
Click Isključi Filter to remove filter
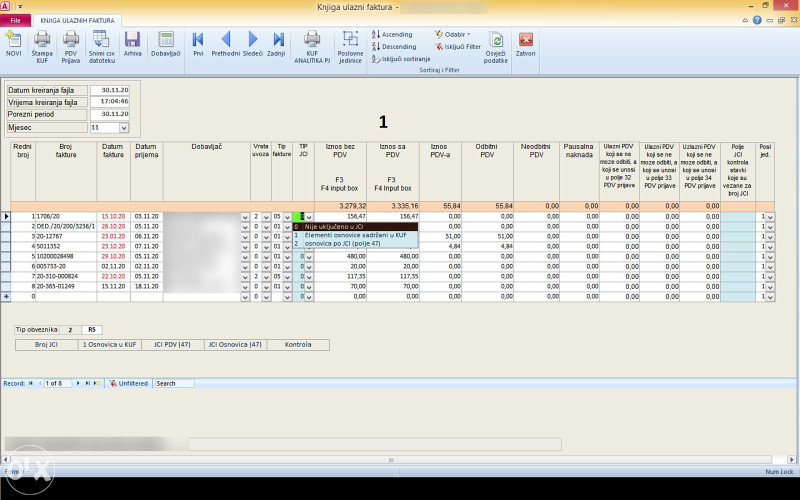(458, 46)
